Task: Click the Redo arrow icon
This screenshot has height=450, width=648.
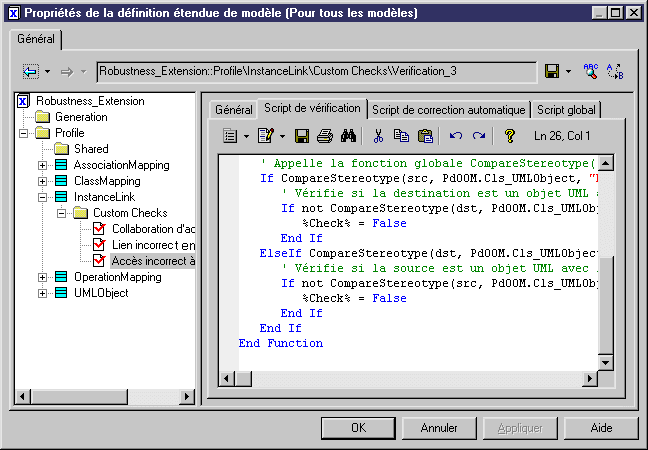Action: [x=479, y=135]
